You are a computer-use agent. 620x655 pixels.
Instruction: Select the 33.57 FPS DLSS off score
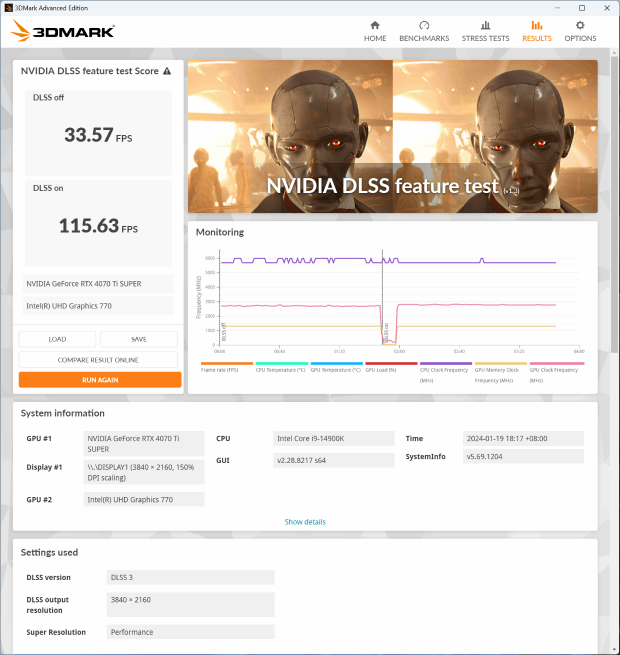pyautogui.click(x=98, y=135)
